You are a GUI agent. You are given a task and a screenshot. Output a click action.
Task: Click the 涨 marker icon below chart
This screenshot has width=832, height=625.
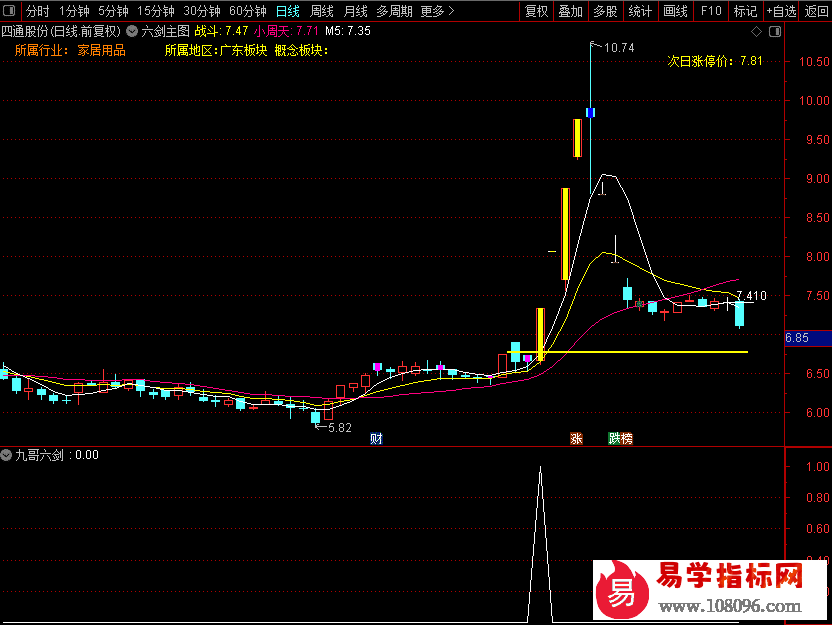576,438
